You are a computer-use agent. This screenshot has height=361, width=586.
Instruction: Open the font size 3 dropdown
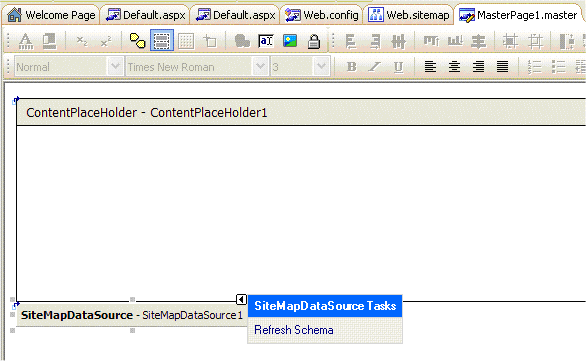click(321, 67)
